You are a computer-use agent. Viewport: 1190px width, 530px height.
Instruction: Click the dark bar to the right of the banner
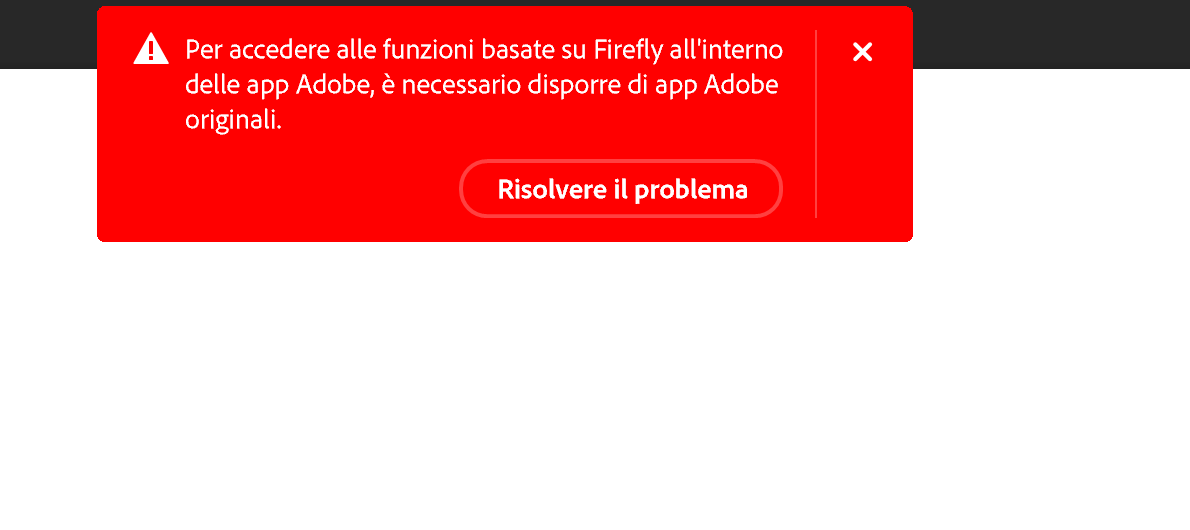[1051, 34]
